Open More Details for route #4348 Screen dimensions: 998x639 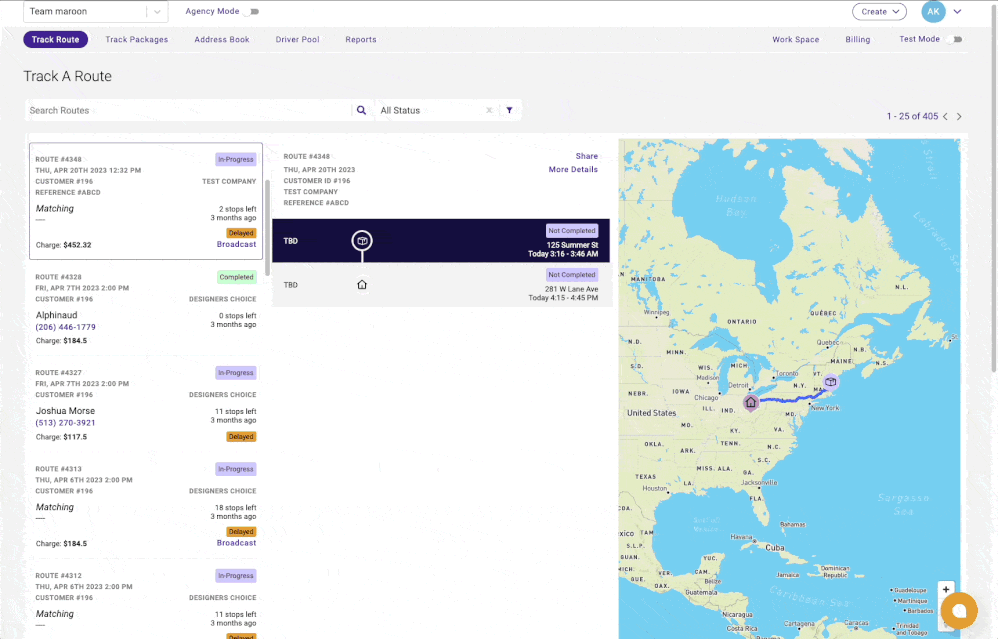[x=573, y=169]
